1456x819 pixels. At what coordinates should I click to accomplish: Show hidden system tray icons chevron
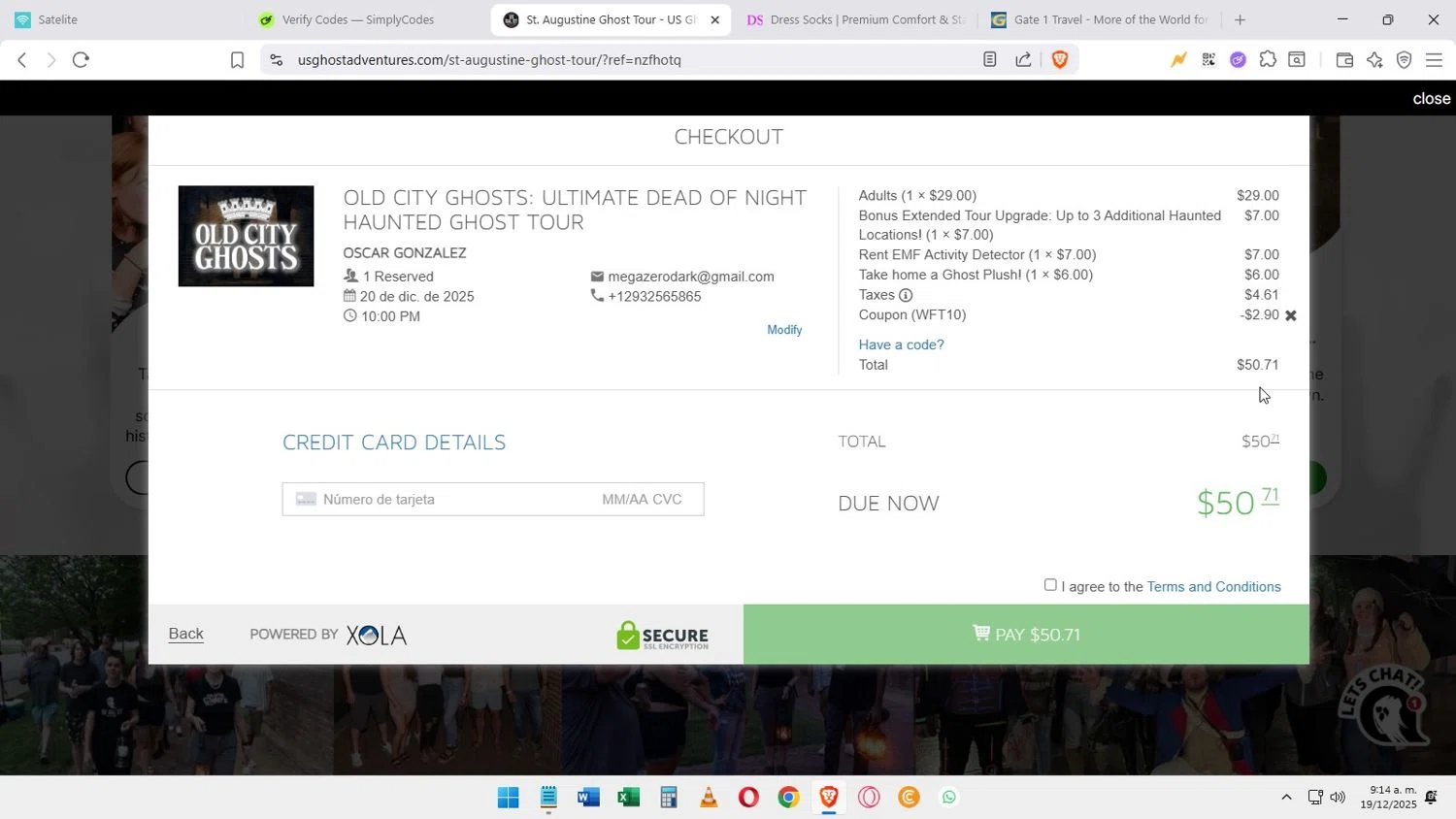pyautogui.click(x=1286, y=798)
